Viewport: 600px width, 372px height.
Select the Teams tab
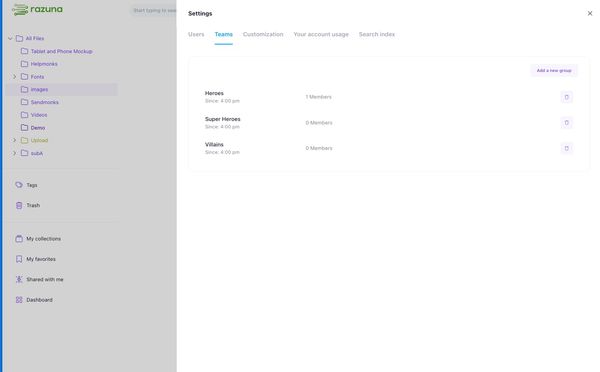(x=223, y=34)
